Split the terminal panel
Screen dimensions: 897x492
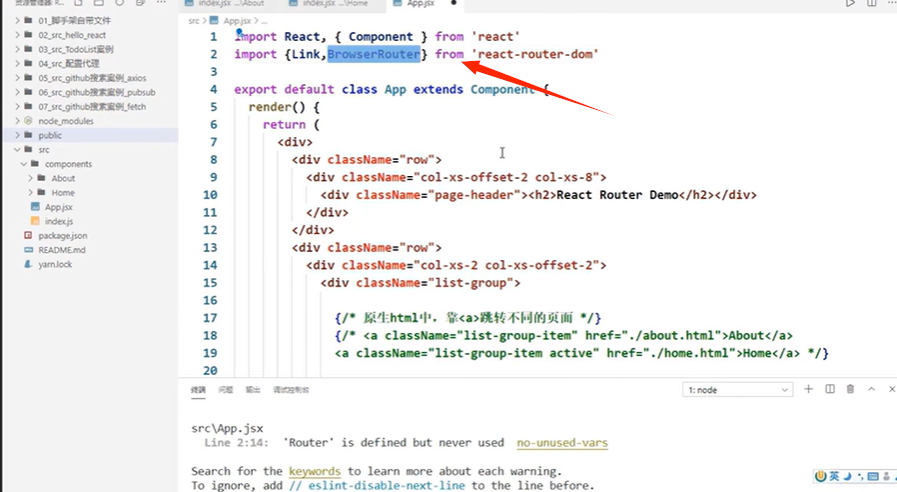point(830,389)
